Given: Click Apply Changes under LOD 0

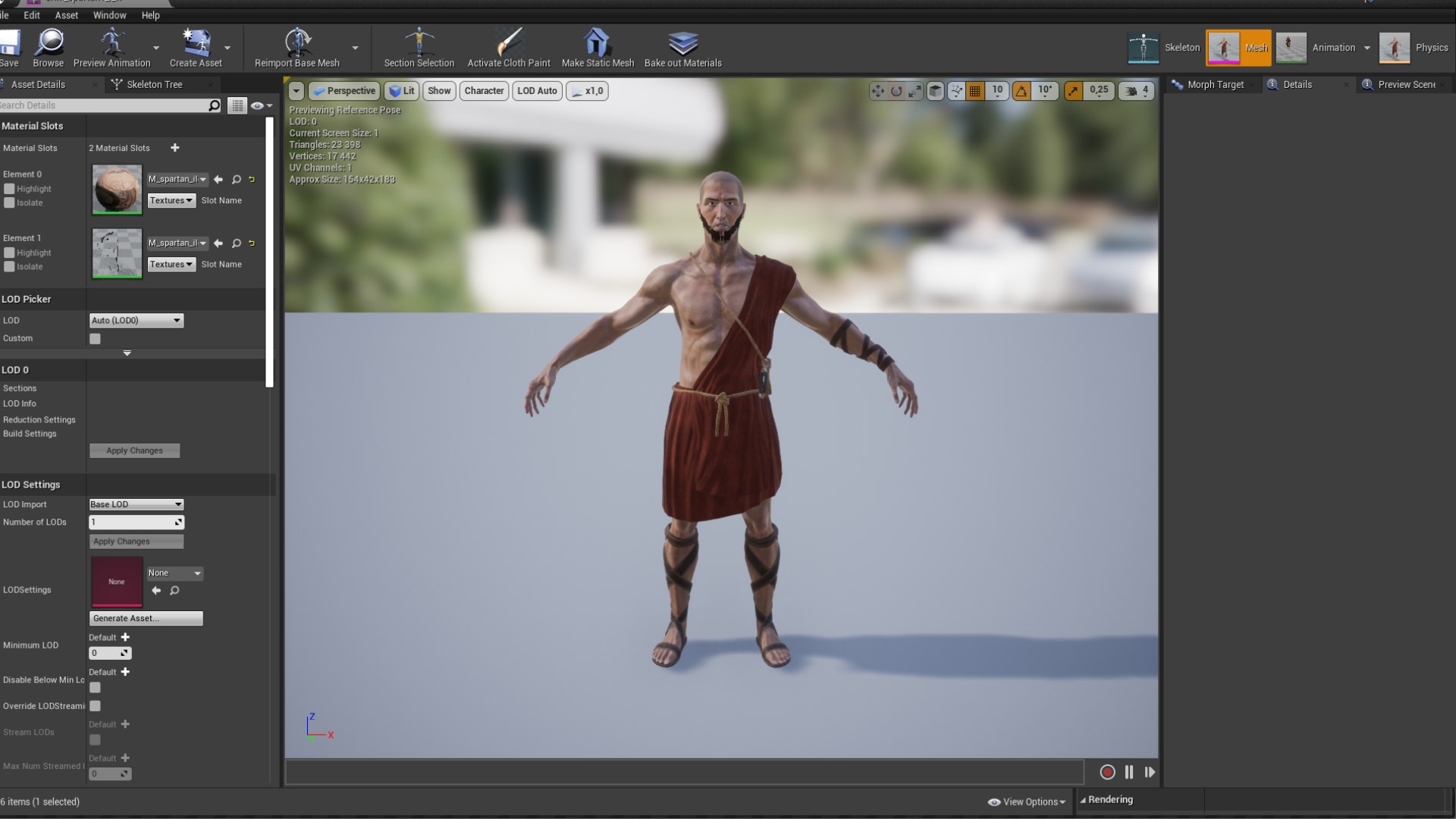Looking at the screenshot, I should (x=134, y=450).
